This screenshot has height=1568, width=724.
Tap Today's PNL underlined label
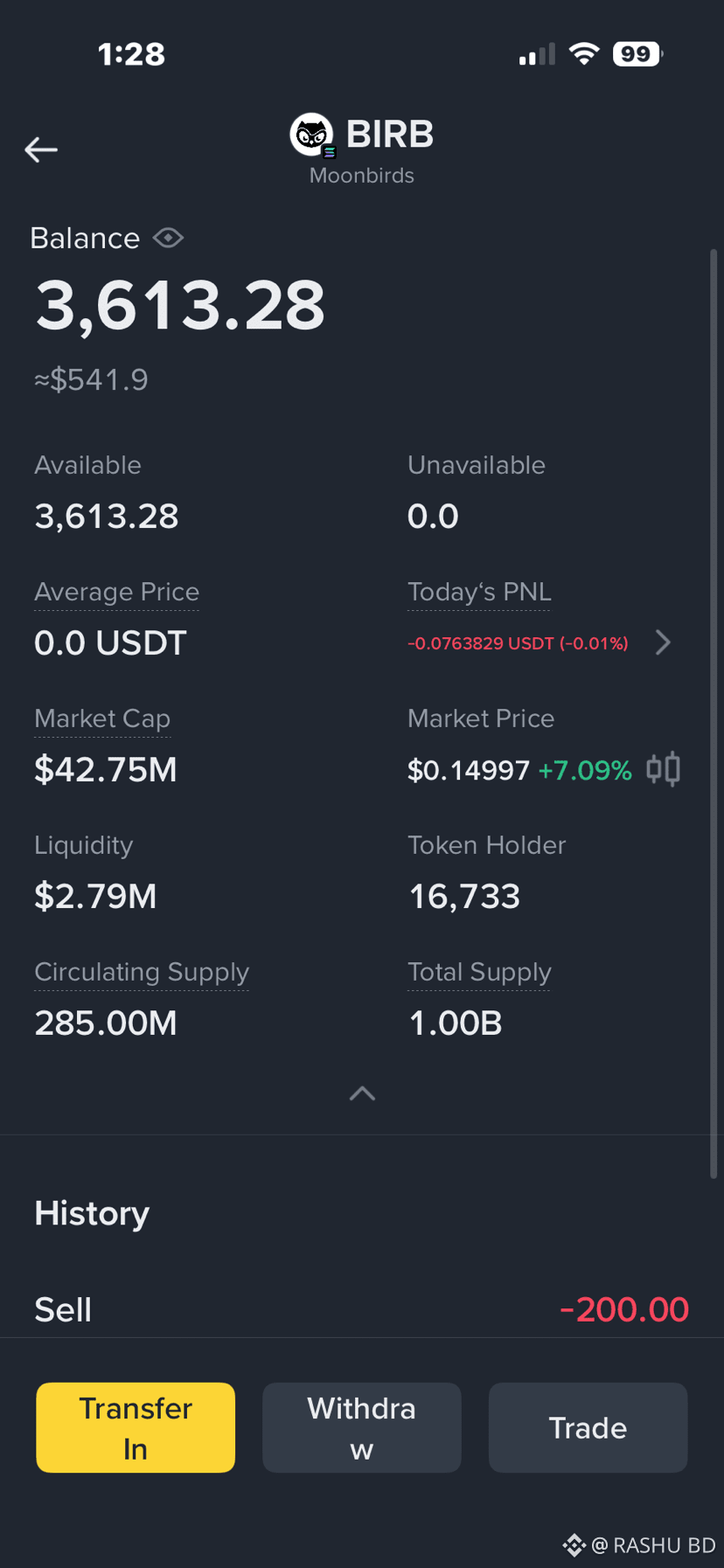point(479,592)
